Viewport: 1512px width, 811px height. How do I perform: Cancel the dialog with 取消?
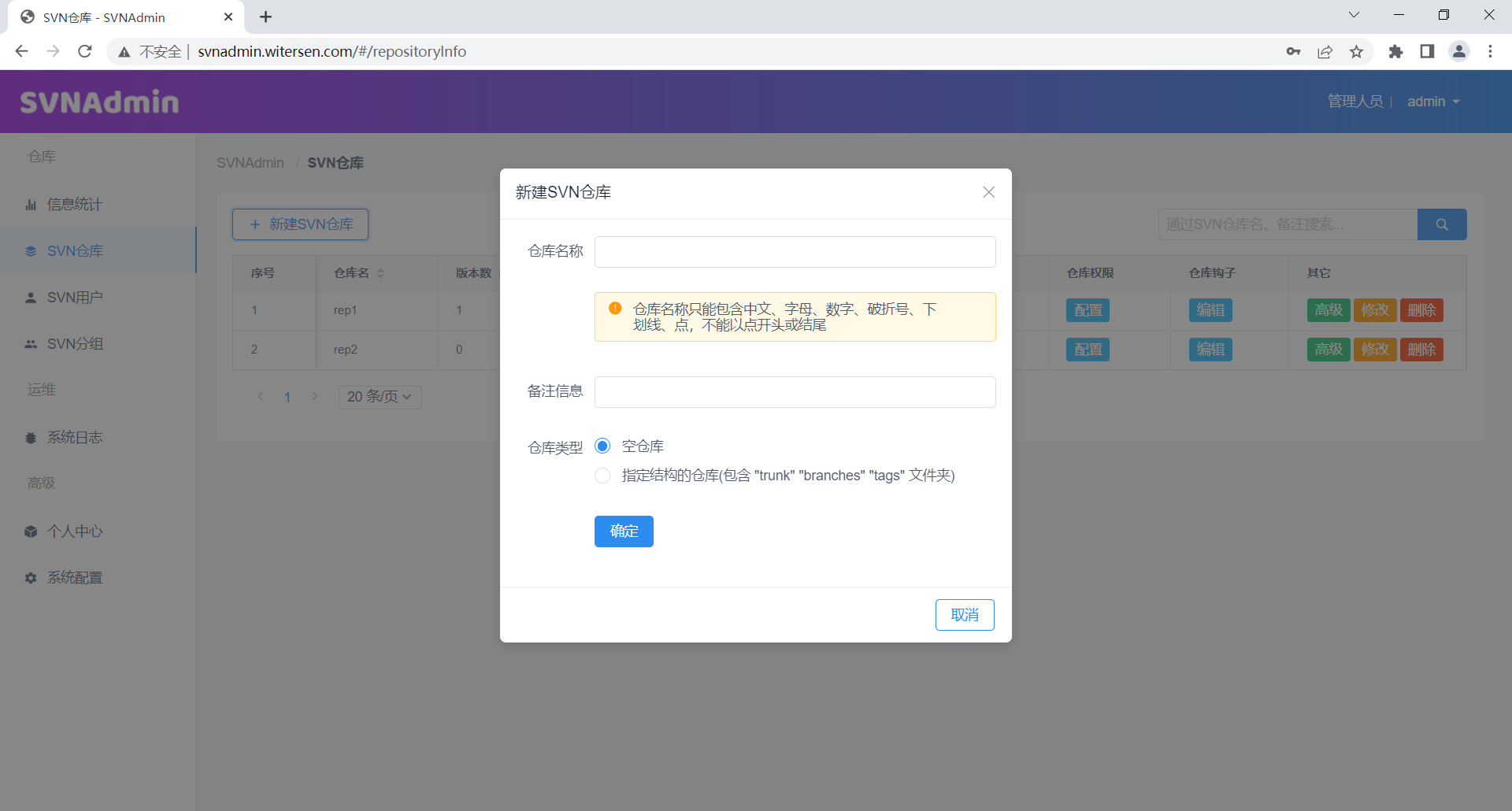[965, 615]
